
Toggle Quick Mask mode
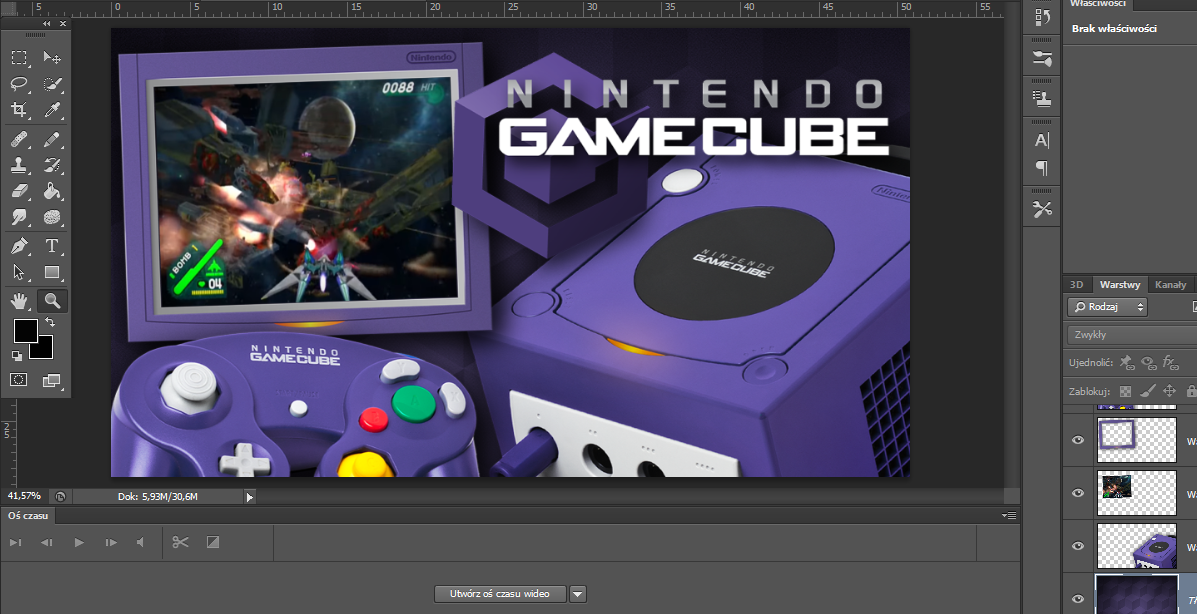19,380
